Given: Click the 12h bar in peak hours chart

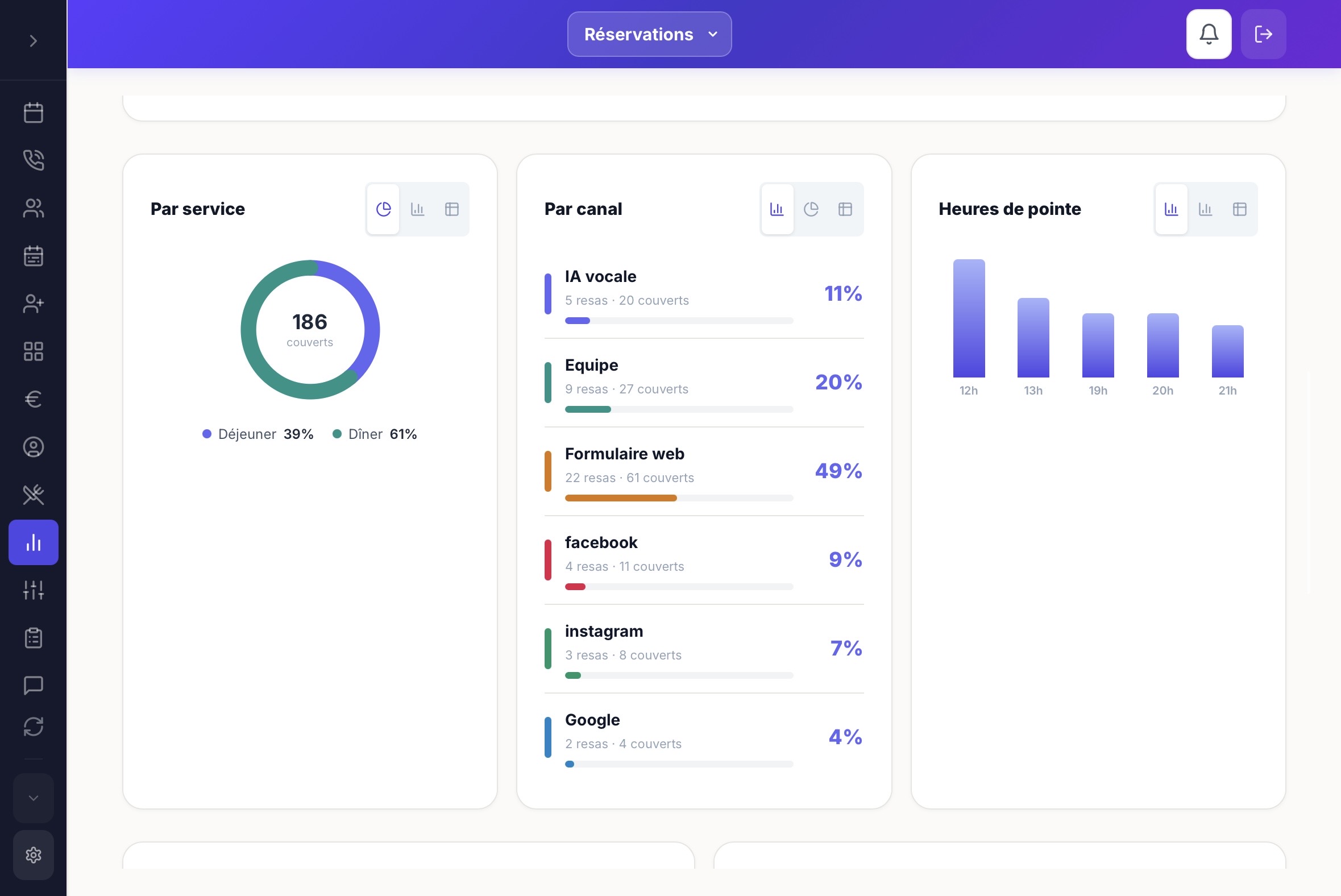Looking at the screenshot, I should coord(969,318).
